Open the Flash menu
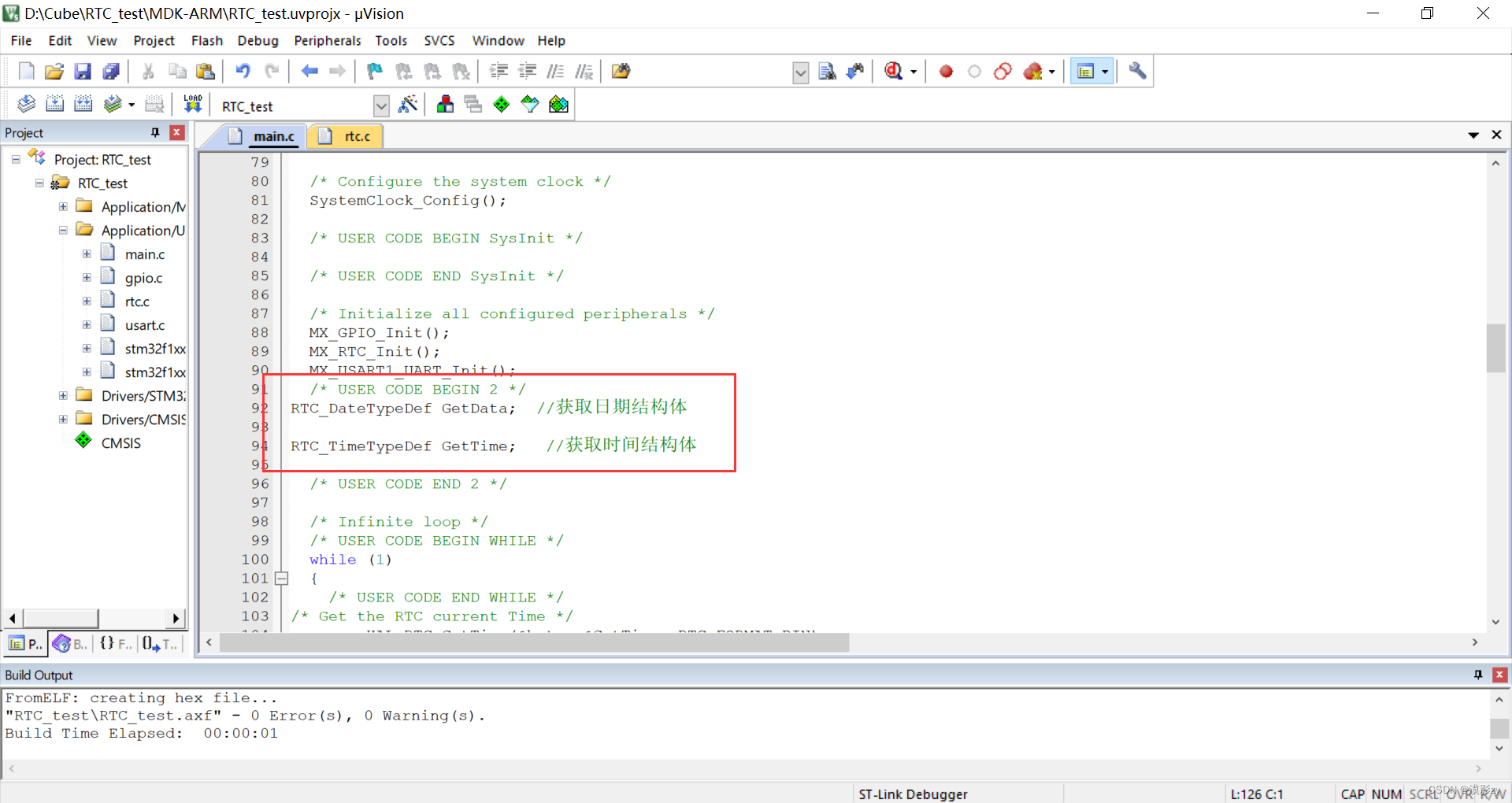Screen dimensions: 1512x803 tap(207, 41)
